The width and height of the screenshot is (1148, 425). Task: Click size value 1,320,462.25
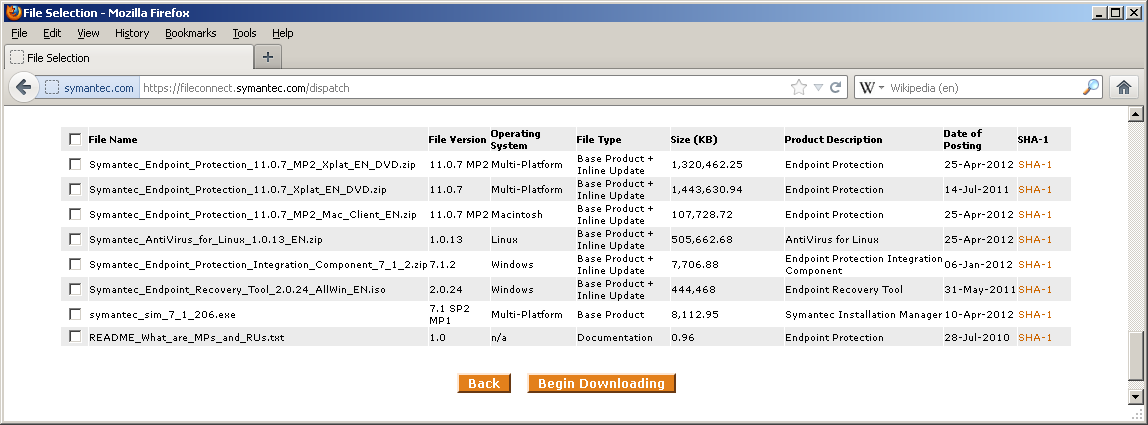707,165
